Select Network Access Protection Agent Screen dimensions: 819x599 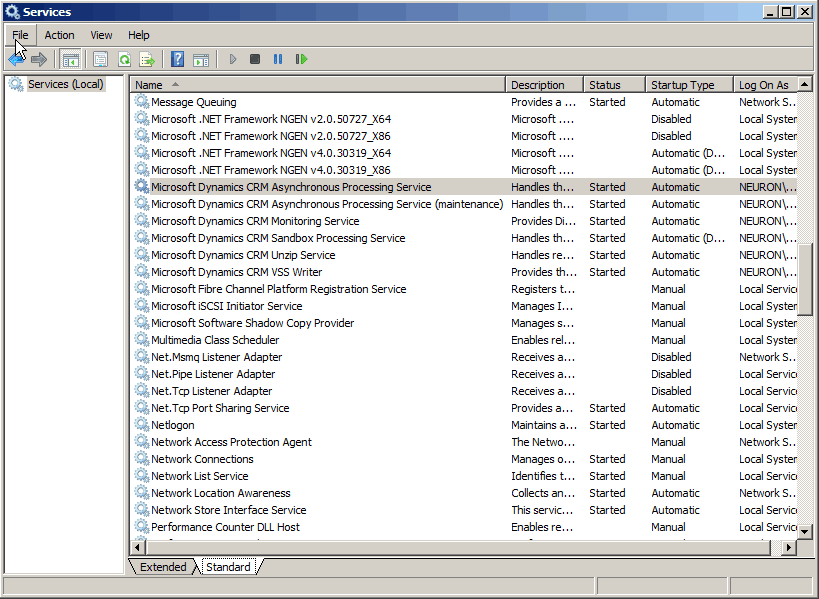click(465, 442)
